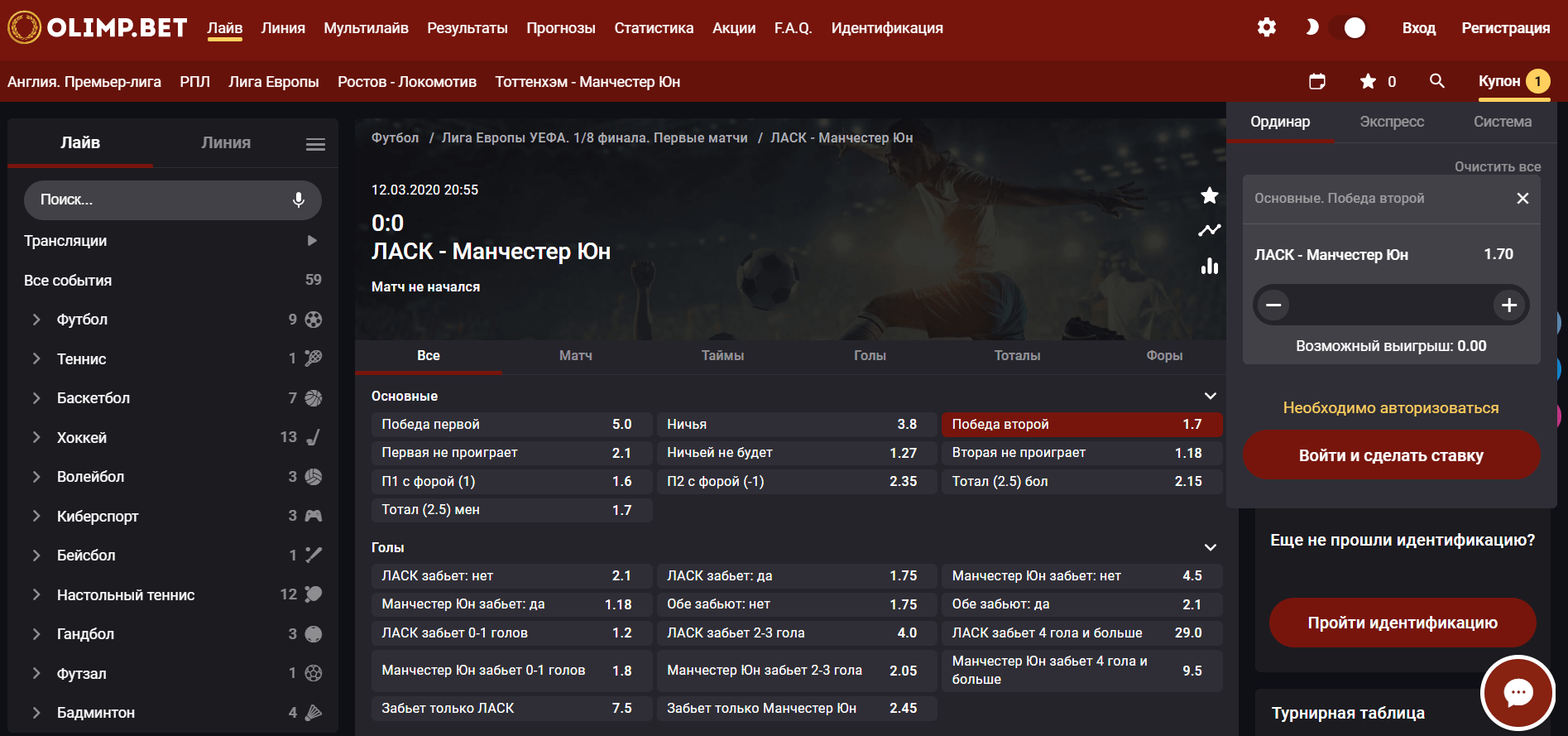Click Лига Европы breadcrumb link
This screenshot has height=736, width=1568.
594,137
